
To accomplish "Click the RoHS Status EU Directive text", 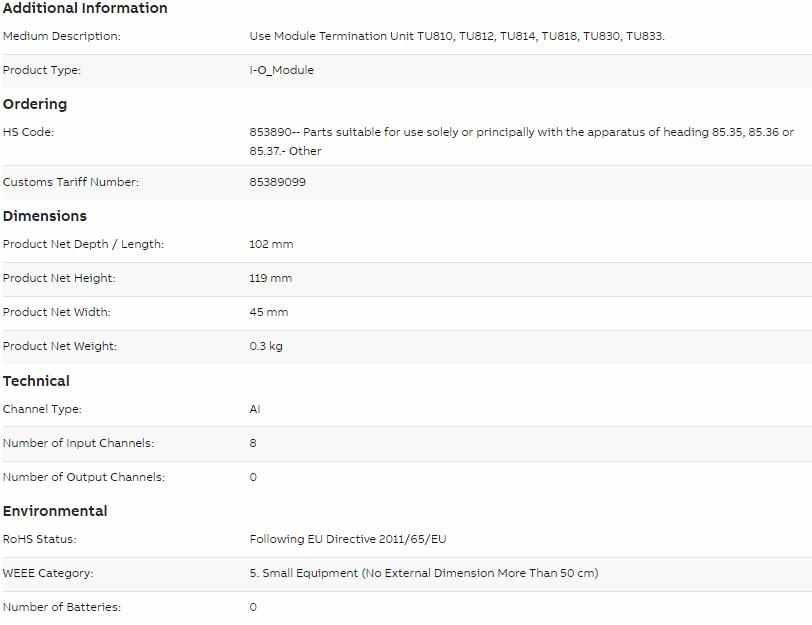I will [348, 539].
